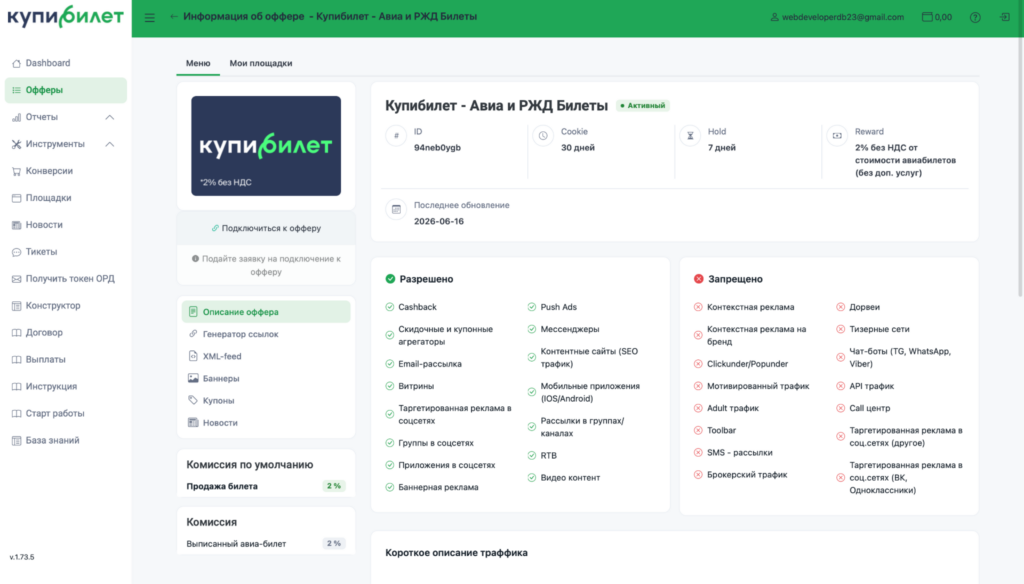Open Баннеры in offer menu

(266, 378)
